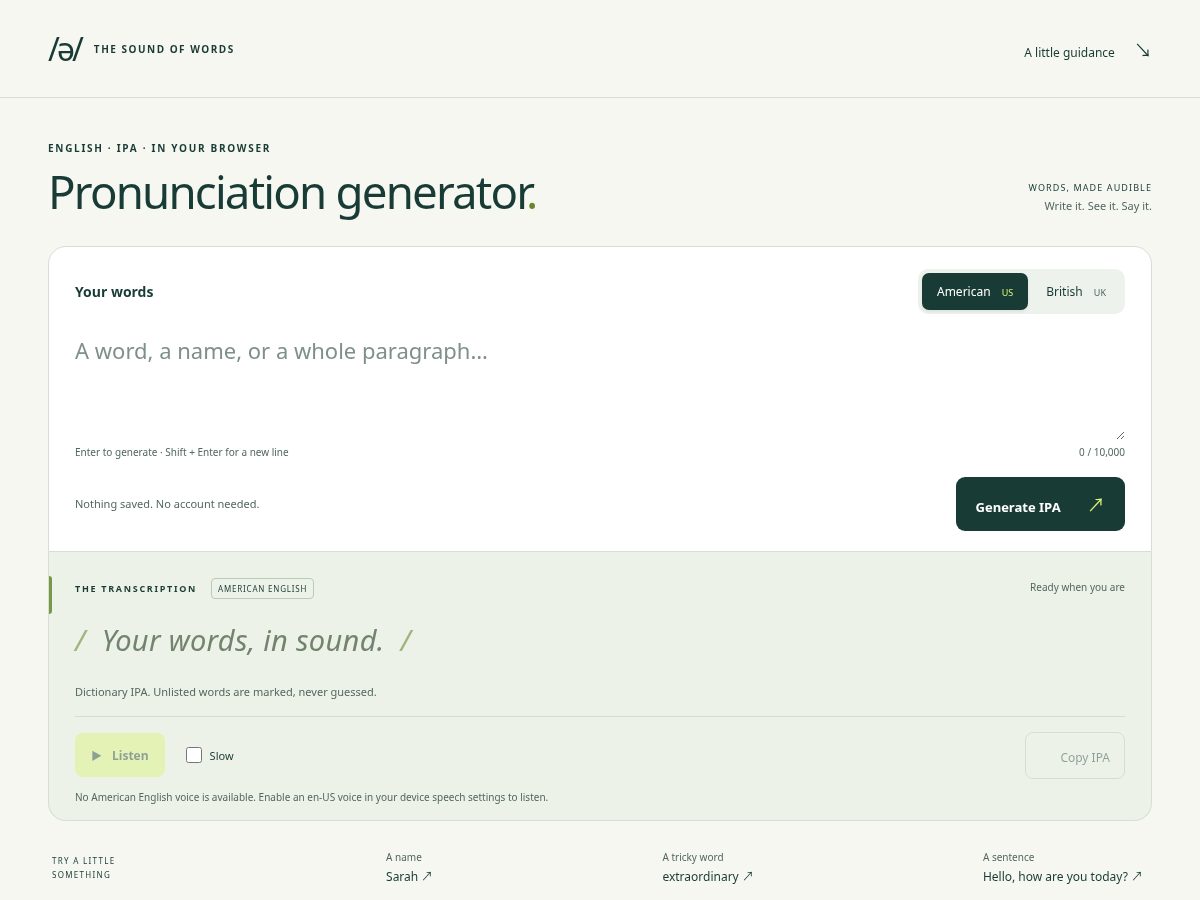Click the Enter to generate hint text
Screen dimensions: 1200x900
click(181, 452)
